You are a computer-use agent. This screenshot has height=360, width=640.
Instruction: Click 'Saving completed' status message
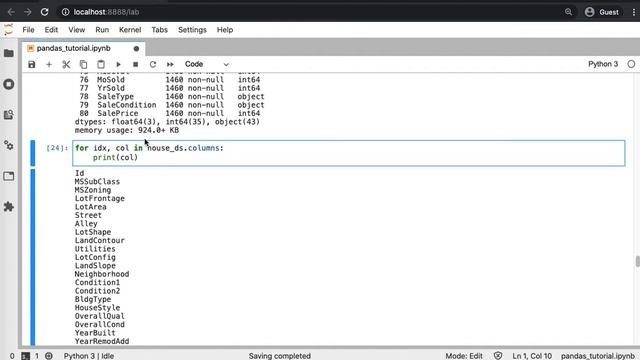click(280, 356)
